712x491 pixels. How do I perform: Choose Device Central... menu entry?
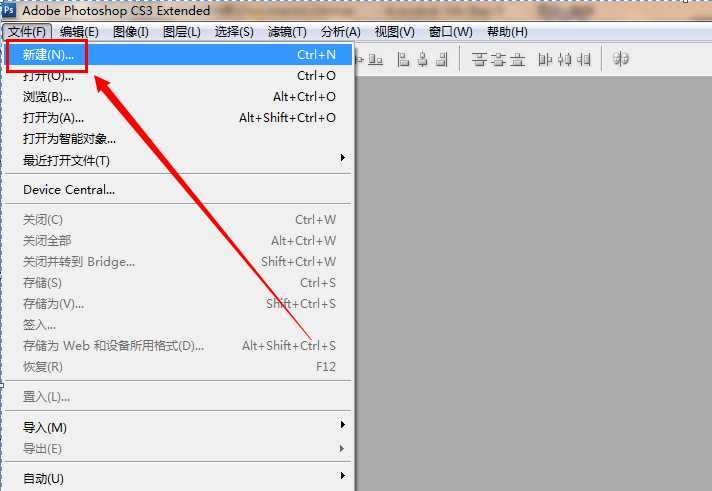(179, 189)
